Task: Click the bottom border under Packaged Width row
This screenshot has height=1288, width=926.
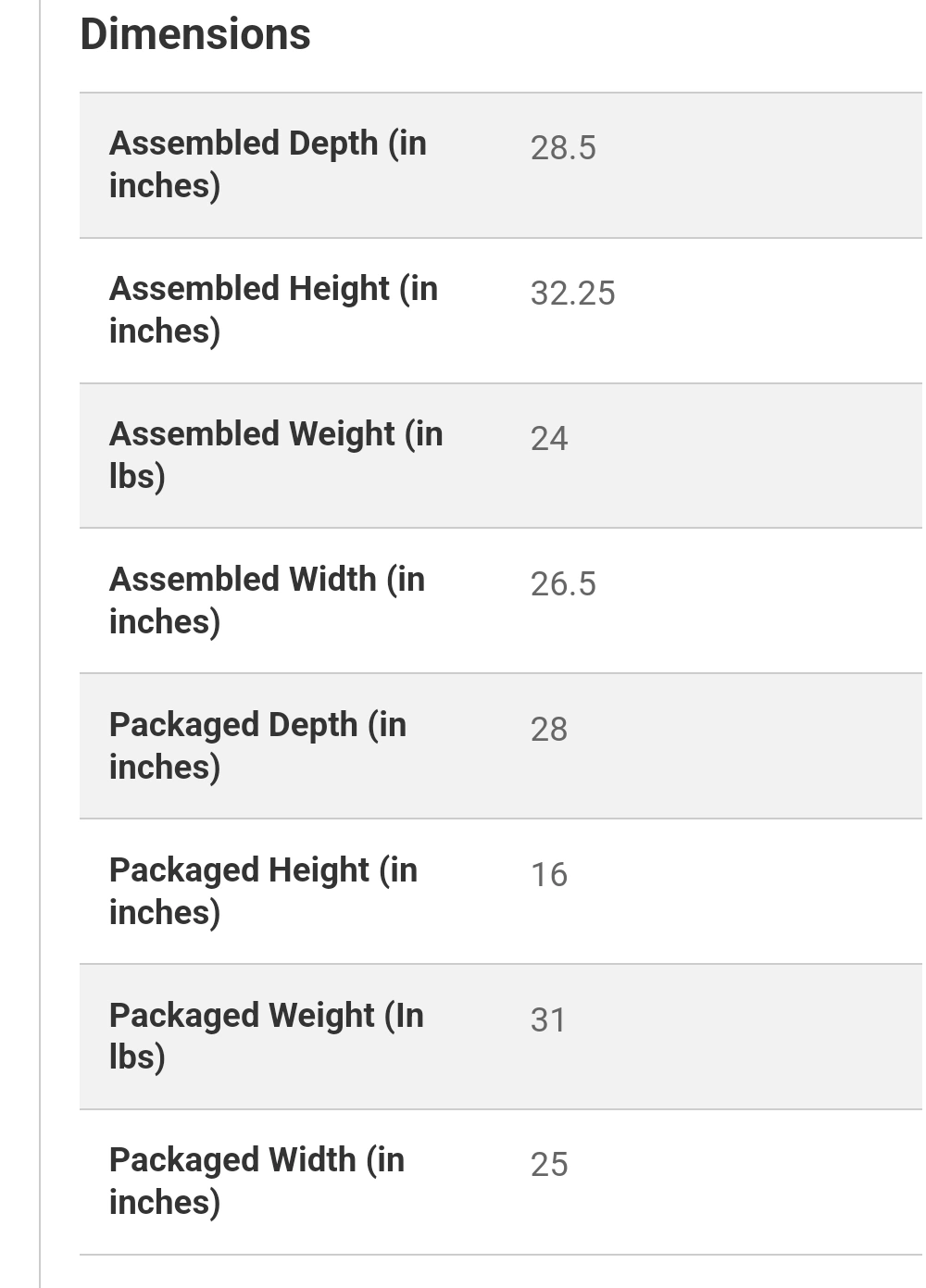Action: 500,1255
